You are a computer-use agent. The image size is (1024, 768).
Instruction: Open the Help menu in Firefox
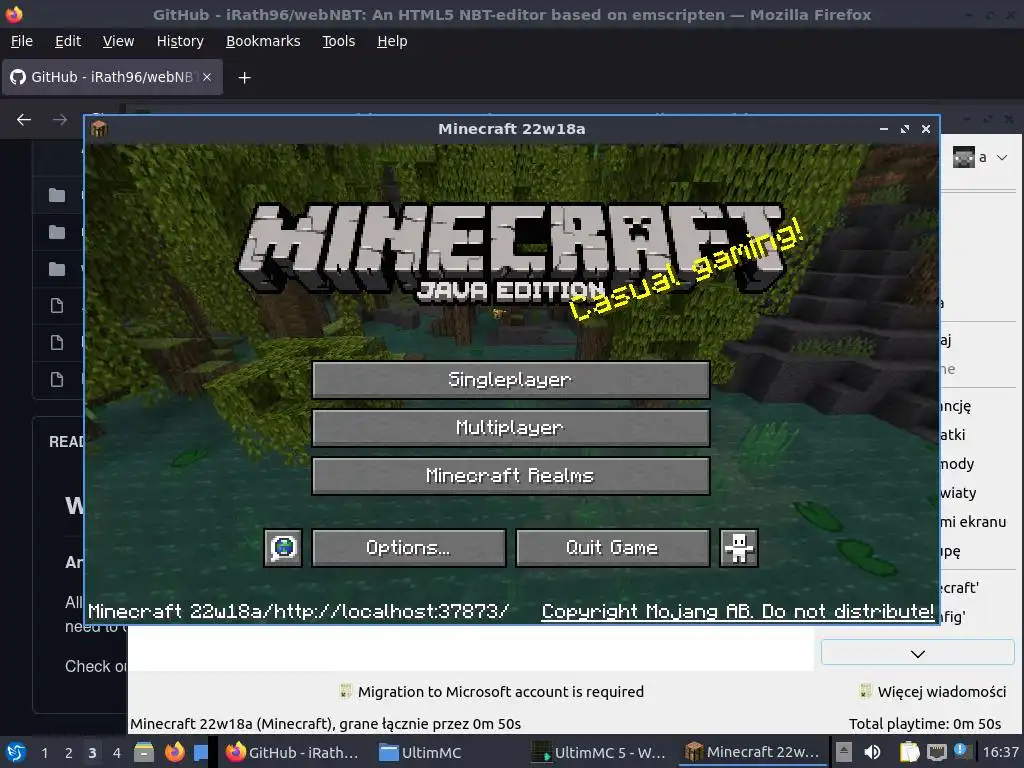coord(392,41)
